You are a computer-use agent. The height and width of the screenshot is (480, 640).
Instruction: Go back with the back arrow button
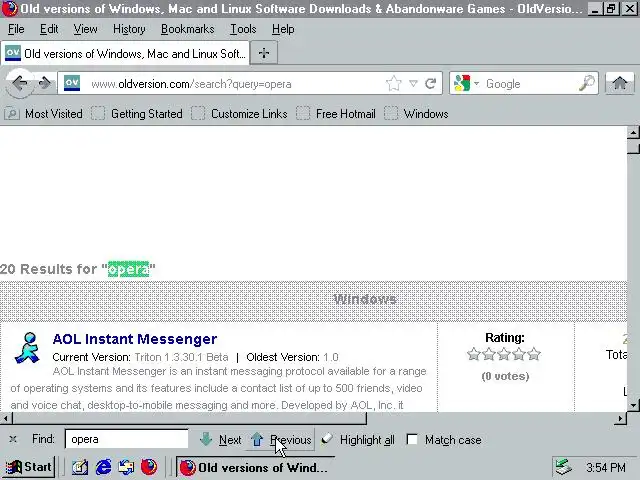[20, 84]
